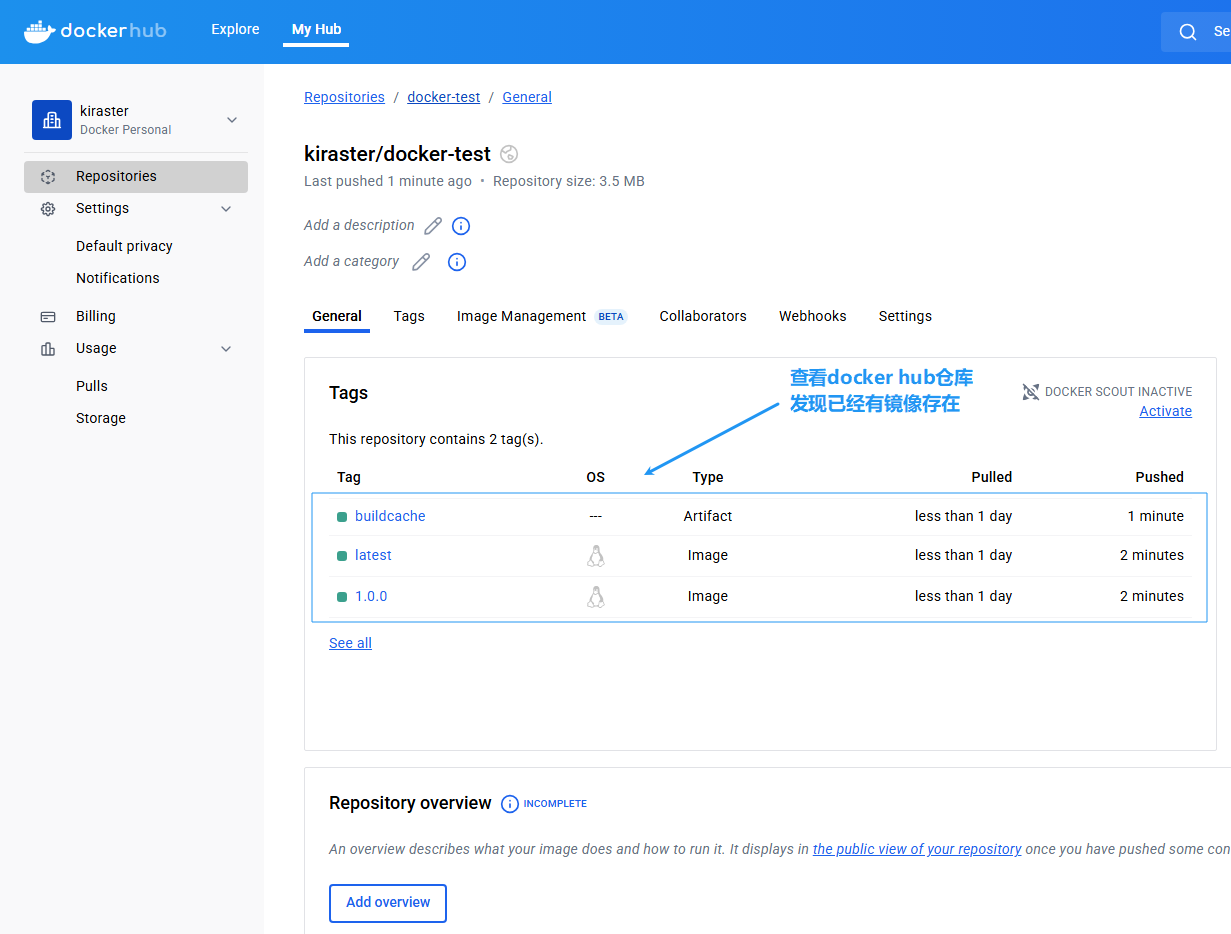Open the Collaborators tab
Viewport: 1231px width, 934px height.
pyautogui.click(x=703, y=316)
